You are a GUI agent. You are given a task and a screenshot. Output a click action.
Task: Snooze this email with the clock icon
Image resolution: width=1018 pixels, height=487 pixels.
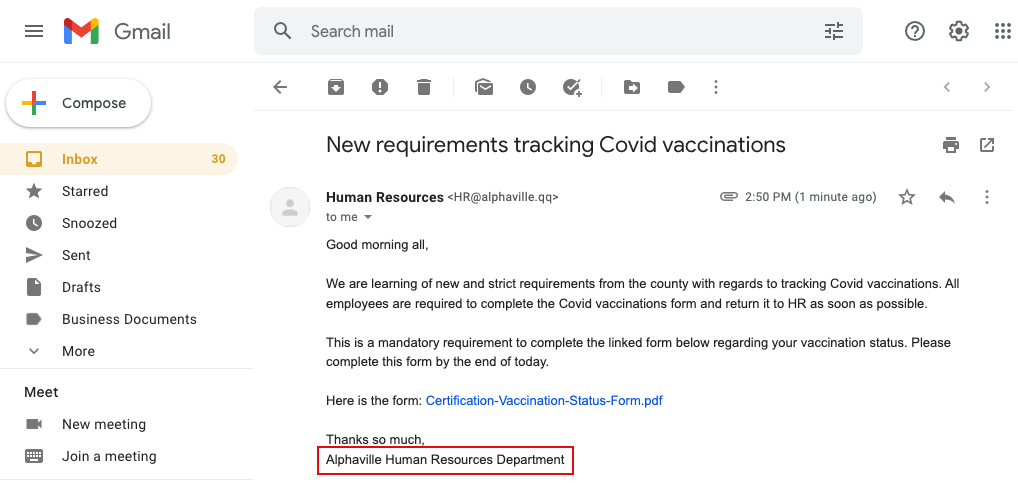(x=528, y=87)
